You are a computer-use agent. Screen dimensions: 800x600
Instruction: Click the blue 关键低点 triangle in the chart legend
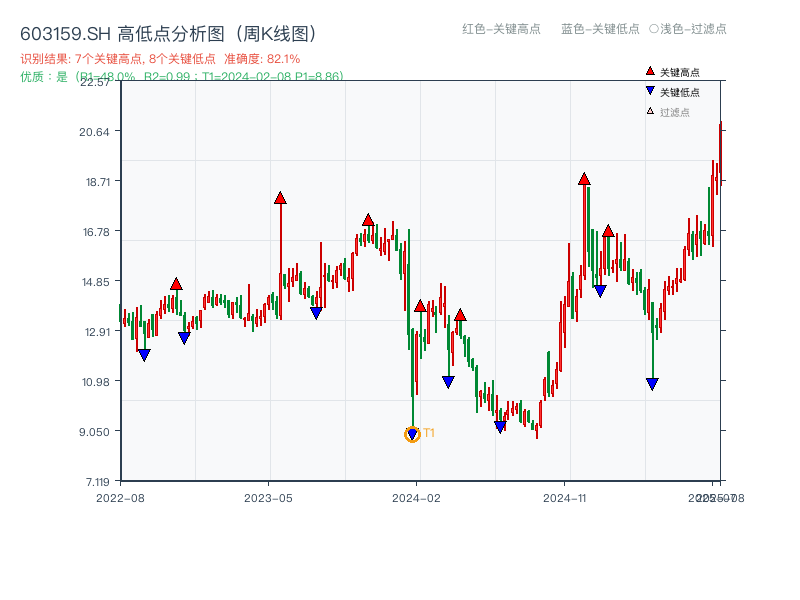[x=650, y=91]
